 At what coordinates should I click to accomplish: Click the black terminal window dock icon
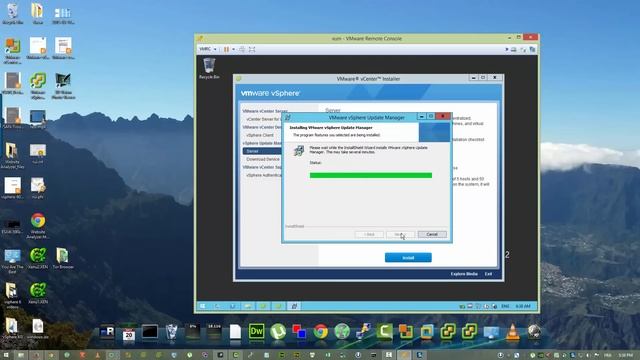(150, 331)
